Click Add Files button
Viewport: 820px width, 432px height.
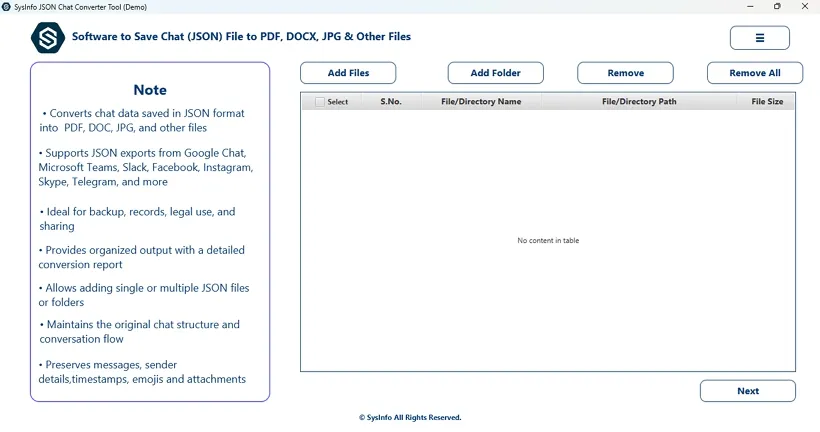348,73
